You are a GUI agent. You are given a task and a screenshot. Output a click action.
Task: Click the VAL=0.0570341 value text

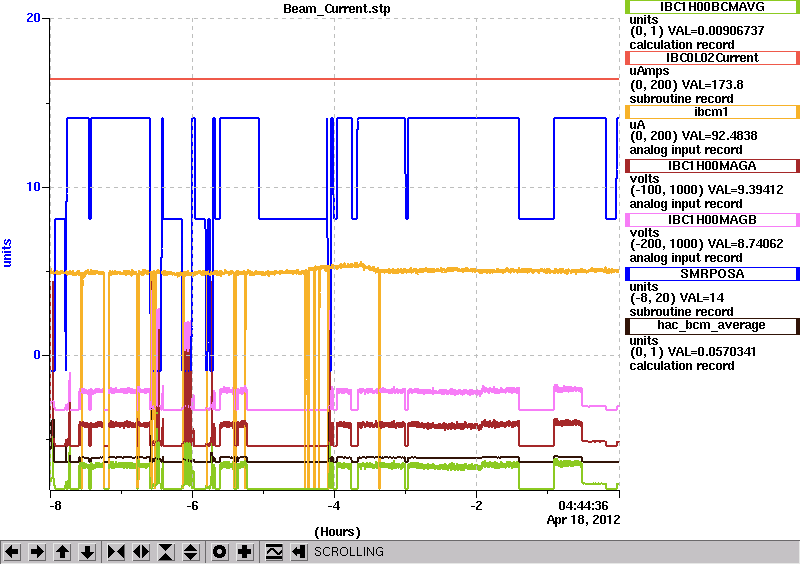(x=712, y=352)
